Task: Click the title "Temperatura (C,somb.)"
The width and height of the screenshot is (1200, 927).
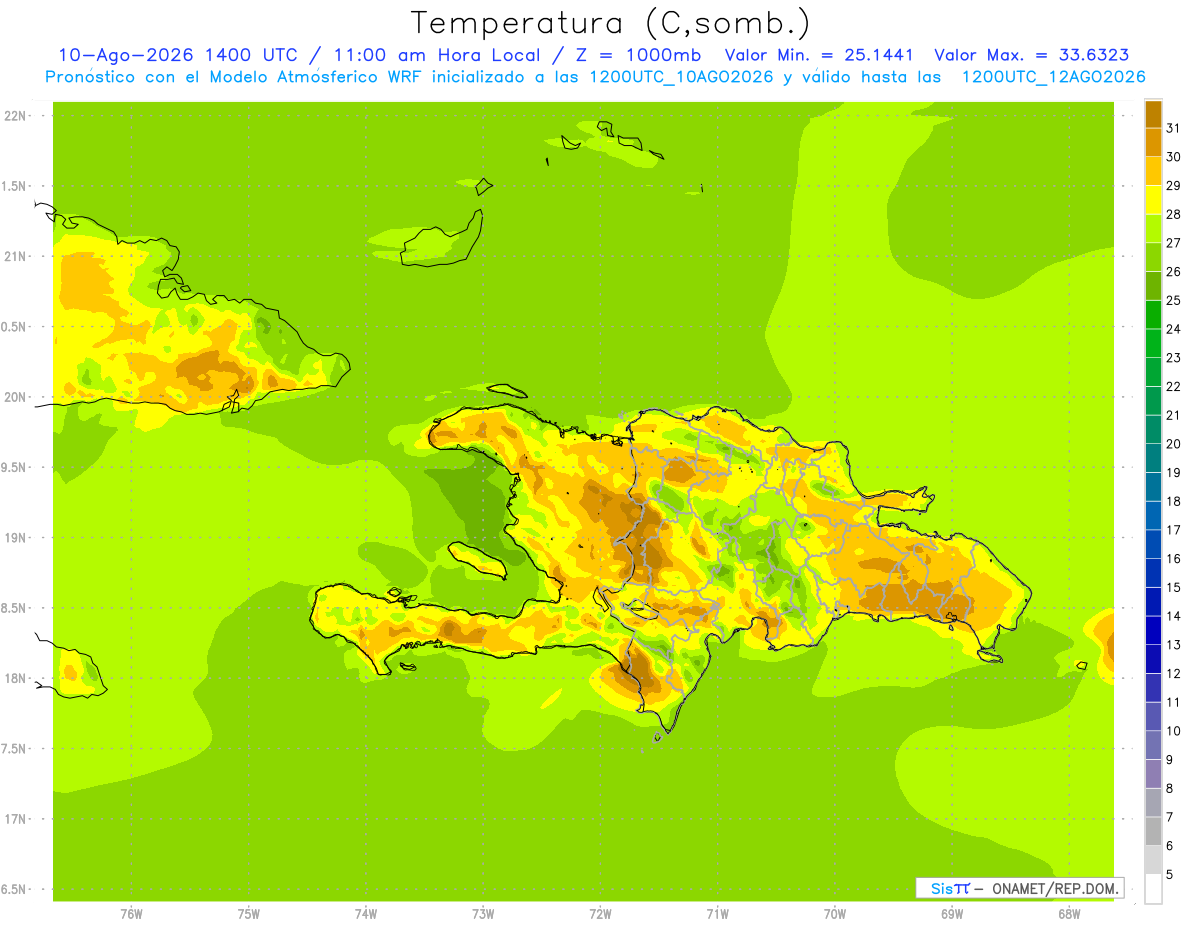Action: click(x=610, y=24)
